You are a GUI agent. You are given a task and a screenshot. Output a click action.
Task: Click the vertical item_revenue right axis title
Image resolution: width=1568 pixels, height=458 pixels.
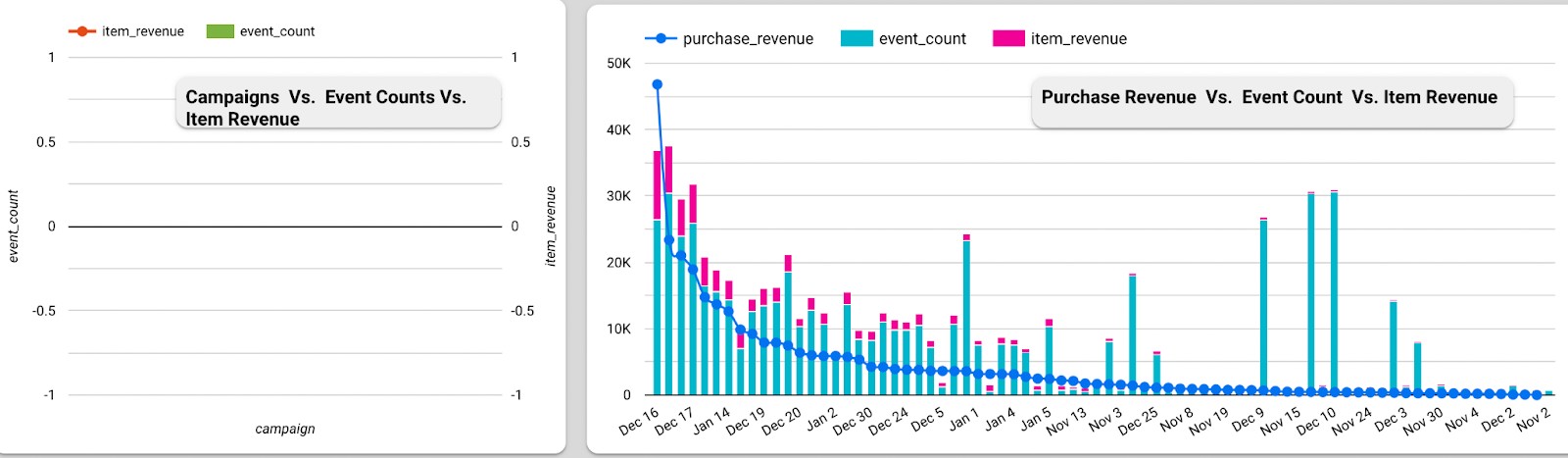click(x=550, y=227)
